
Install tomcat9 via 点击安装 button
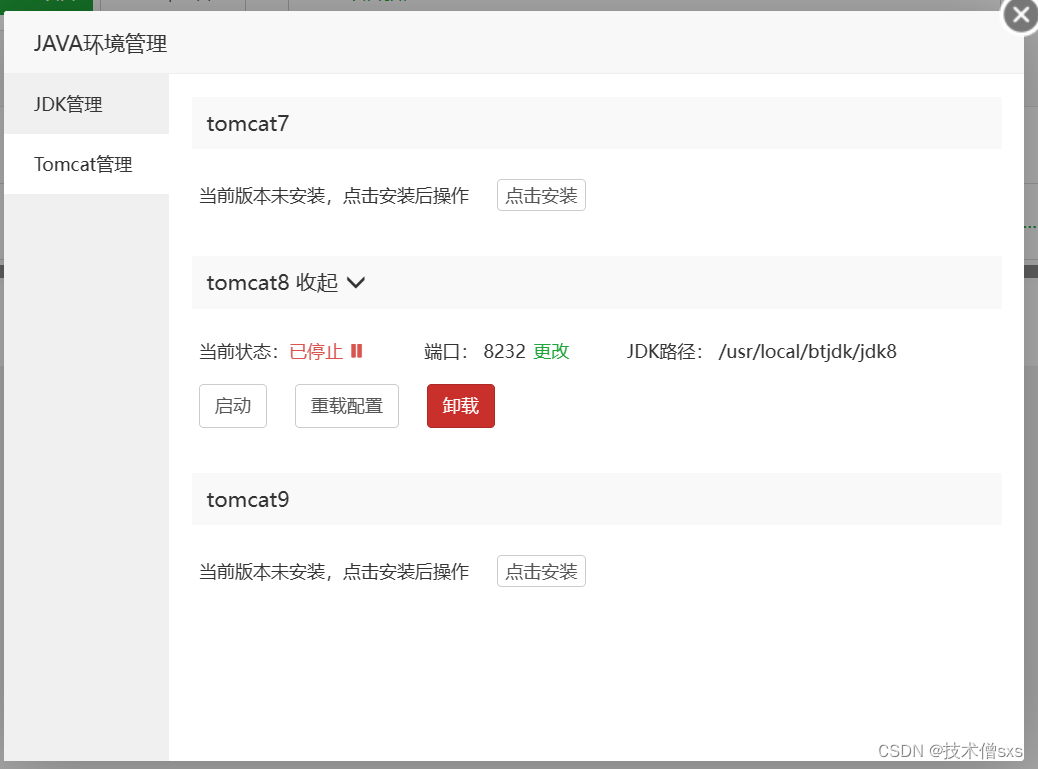pyautogui.click(x=541, y=571)
